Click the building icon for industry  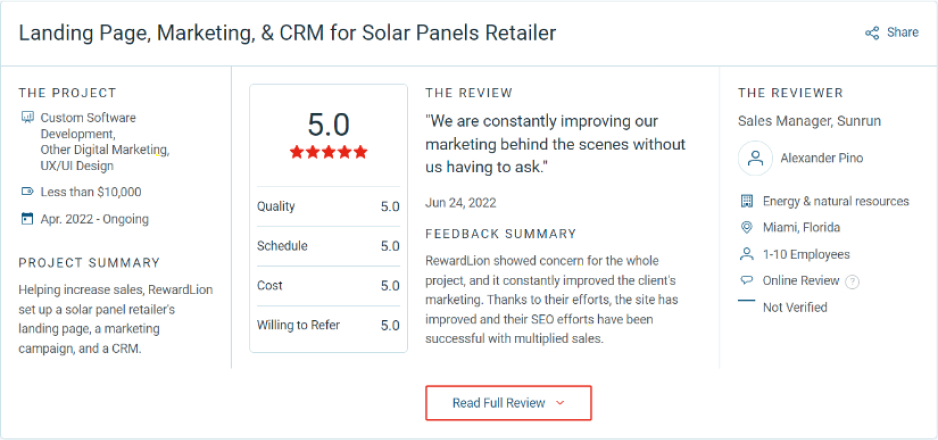[x=746, y=201]
